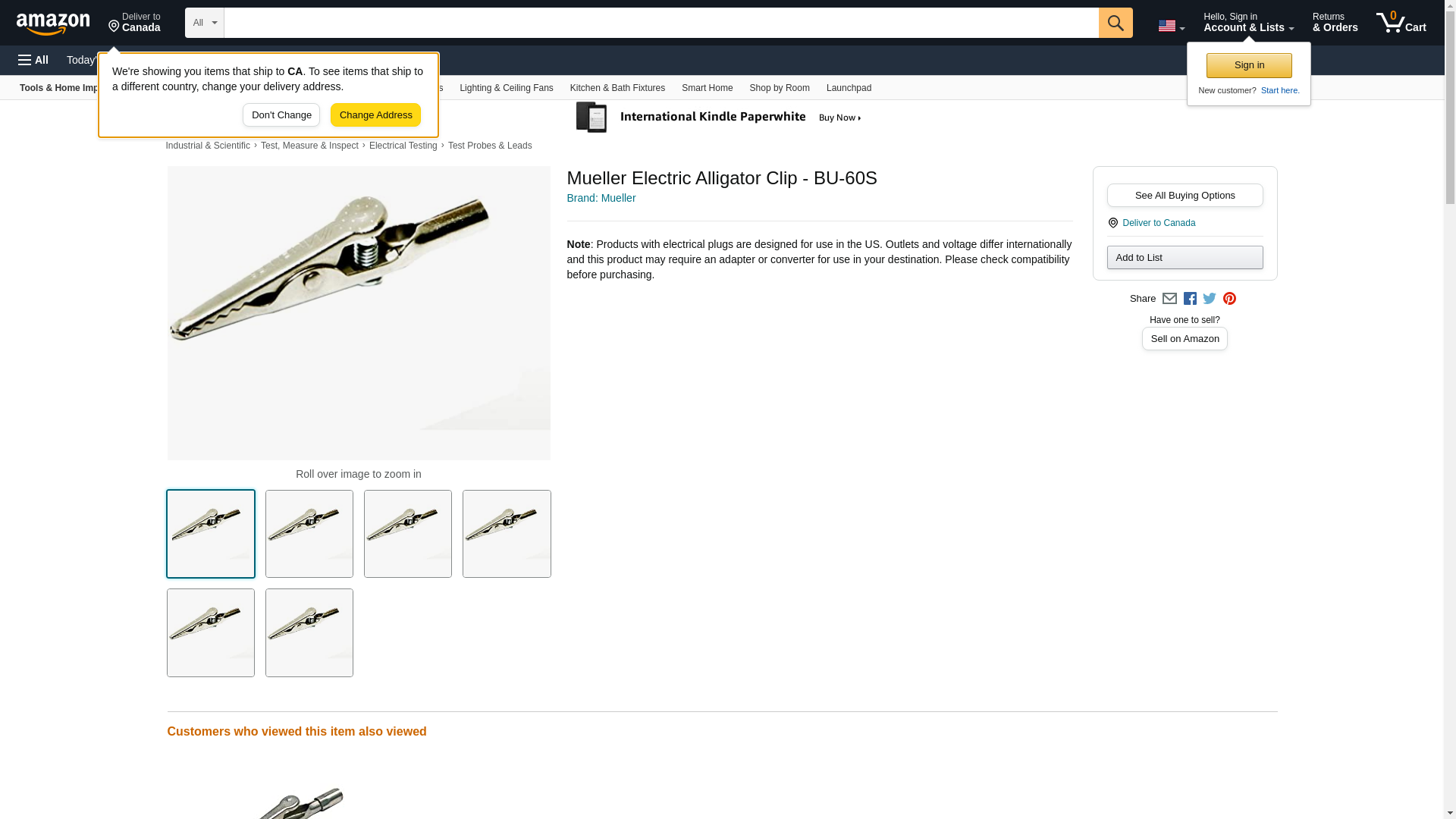Open the Amazon logo home link
The width and height of the screenshot is (1456, 819).
pos(53,24)
